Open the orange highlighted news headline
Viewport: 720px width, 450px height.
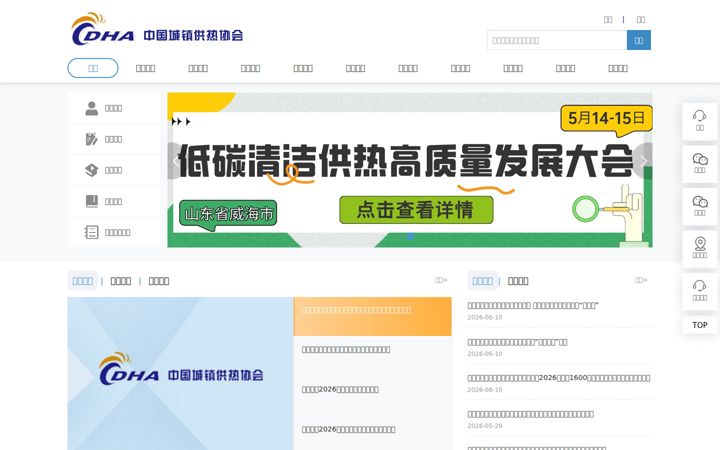point(372,316)
